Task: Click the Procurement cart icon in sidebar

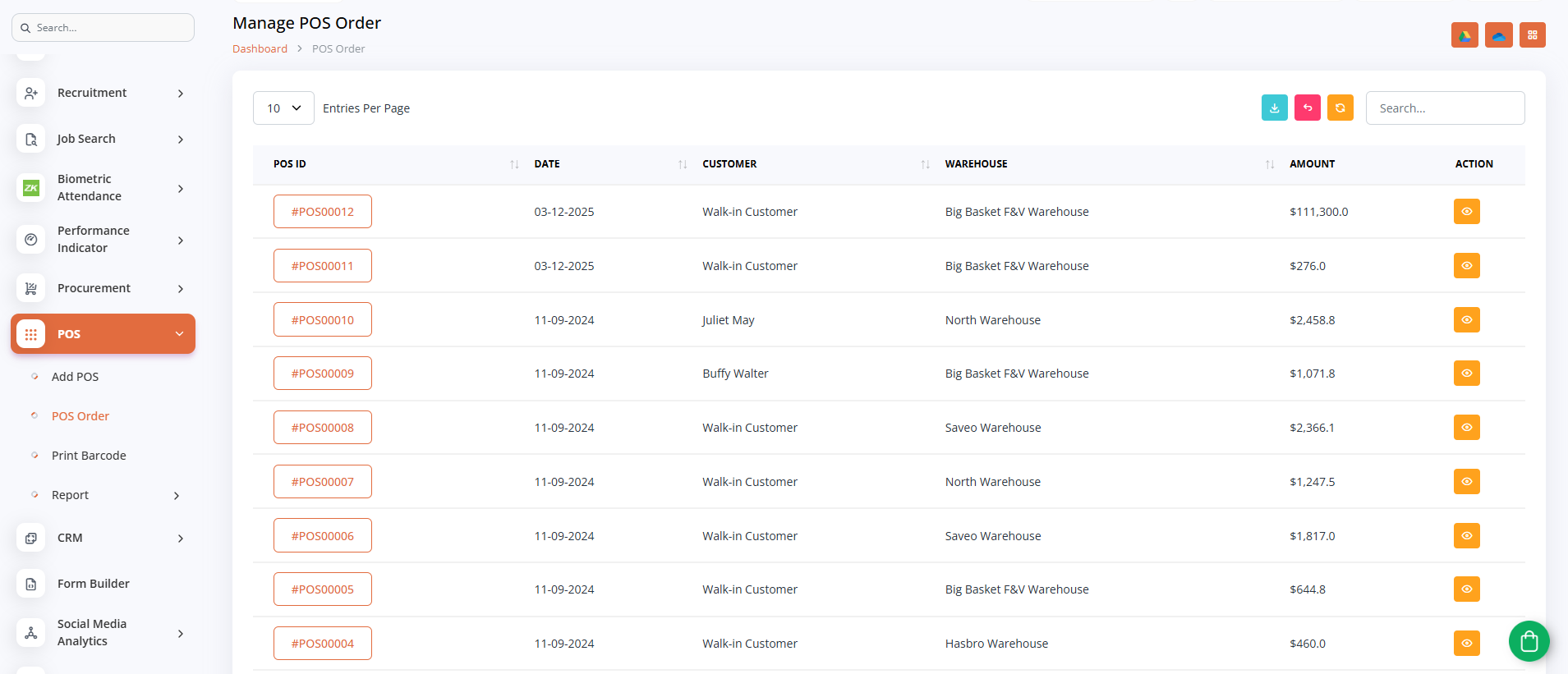Action: [x=31, y=288]
